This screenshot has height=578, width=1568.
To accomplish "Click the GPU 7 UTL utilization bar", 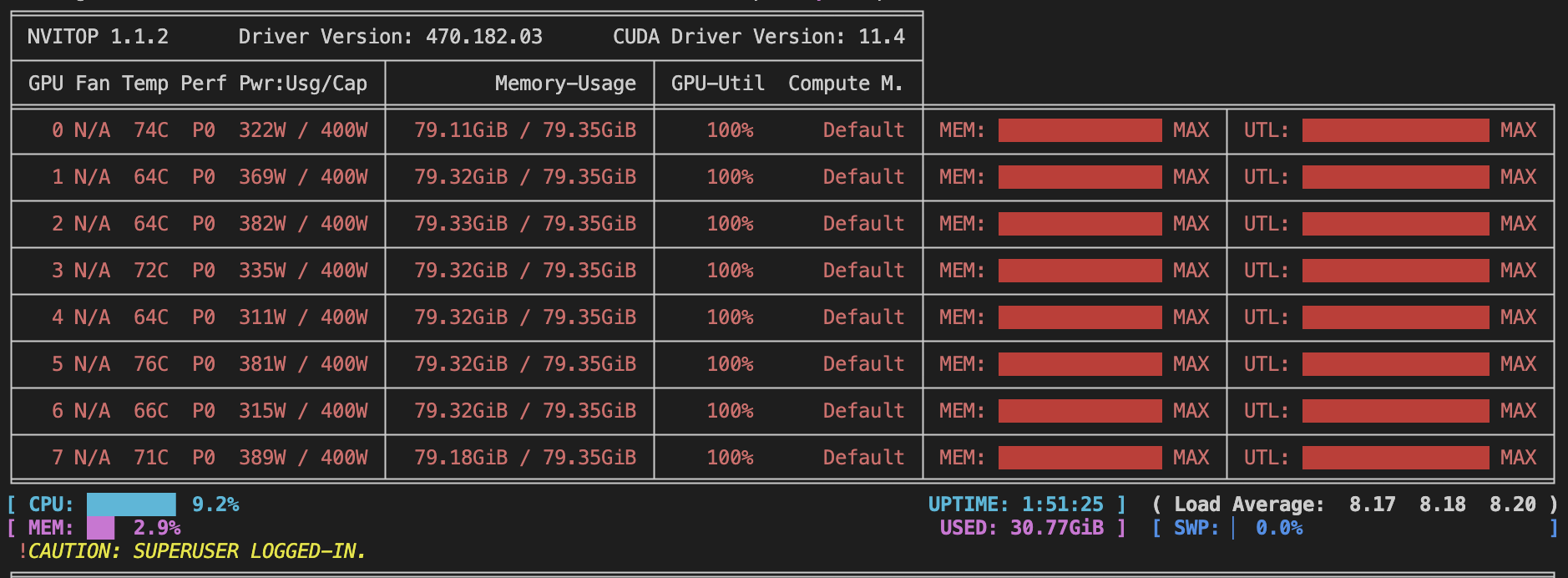I will pyautogui.click(x=1395, y=458).
